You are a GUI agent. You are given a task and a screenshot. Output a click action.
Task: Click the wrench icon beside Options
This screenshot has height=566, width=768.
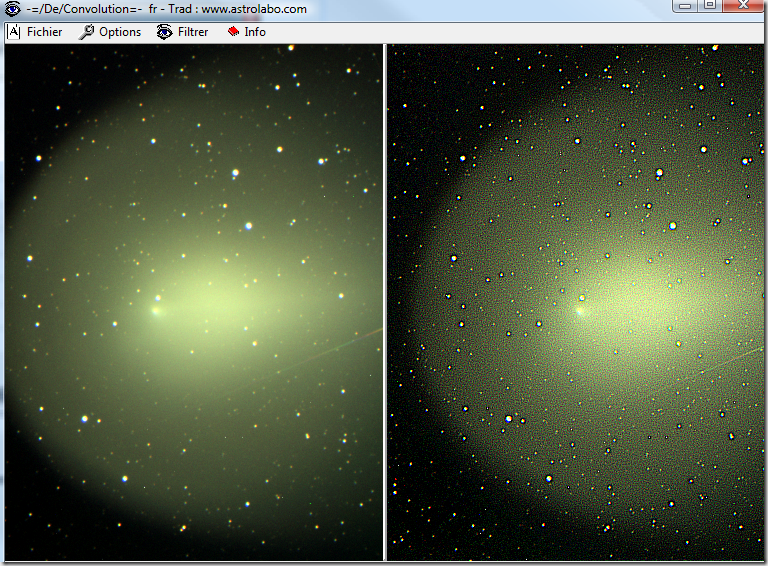tap(87, 32)
